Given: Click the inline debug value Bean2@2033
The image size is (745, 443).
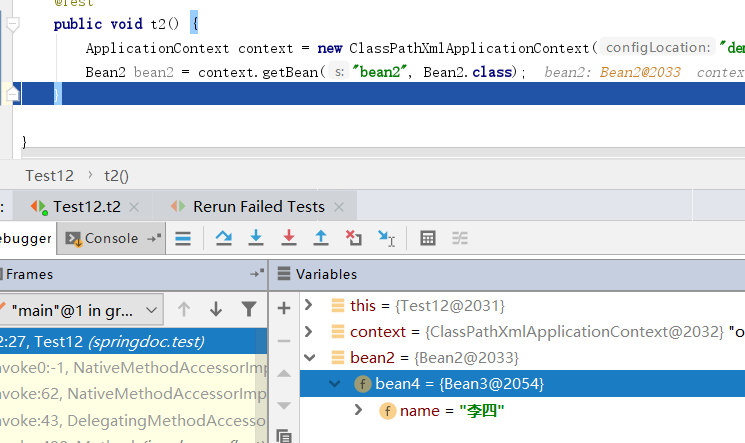Looking at the screenshot, I should tap(640, 72).
